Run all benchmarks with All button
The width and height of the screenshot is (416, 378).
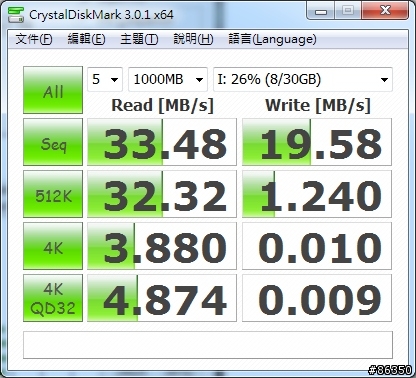coord(53,90)
